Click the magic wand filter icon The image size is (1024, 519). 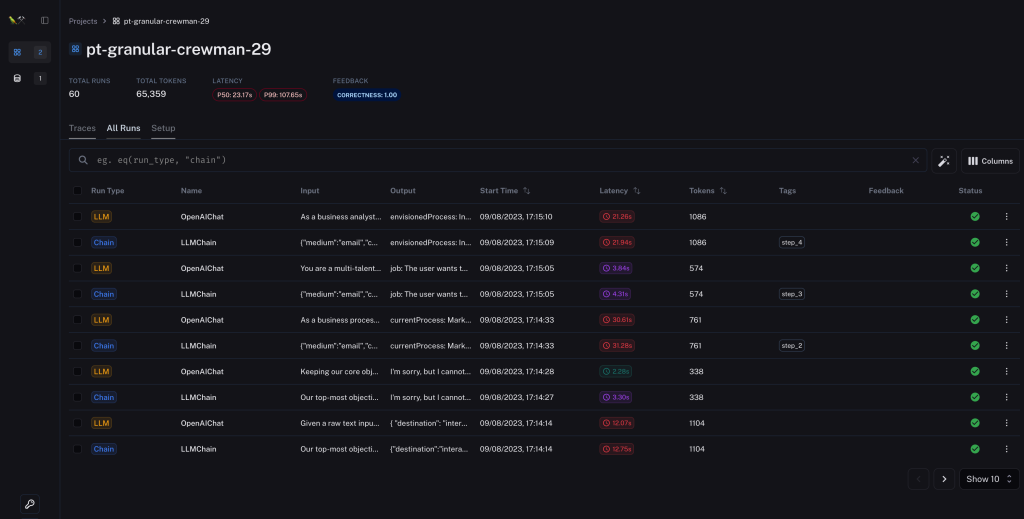coord(944,161)
